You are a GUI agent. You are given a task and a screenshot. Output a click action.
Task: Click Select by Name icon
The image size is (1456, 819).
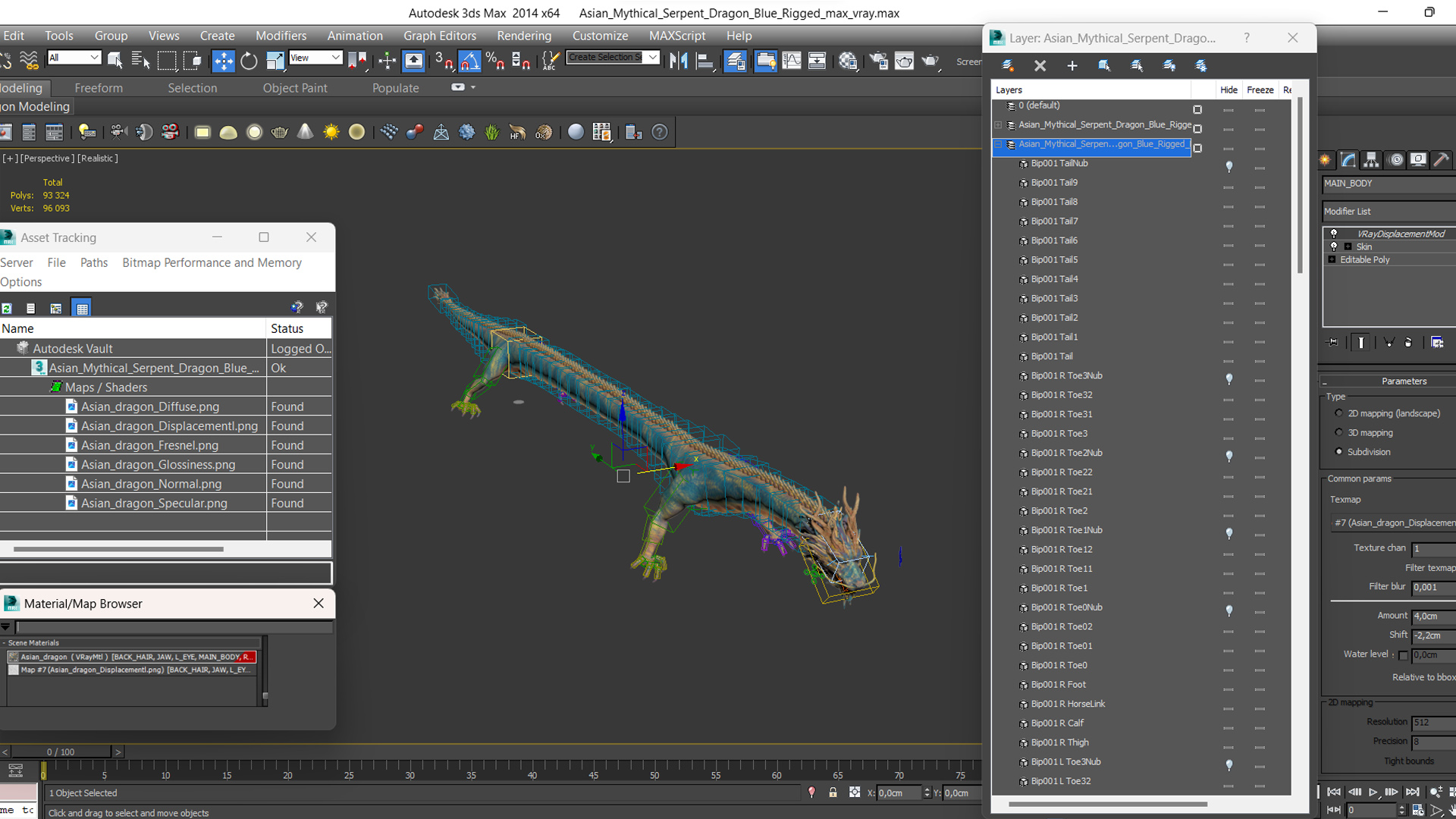(x=140, y=61)
